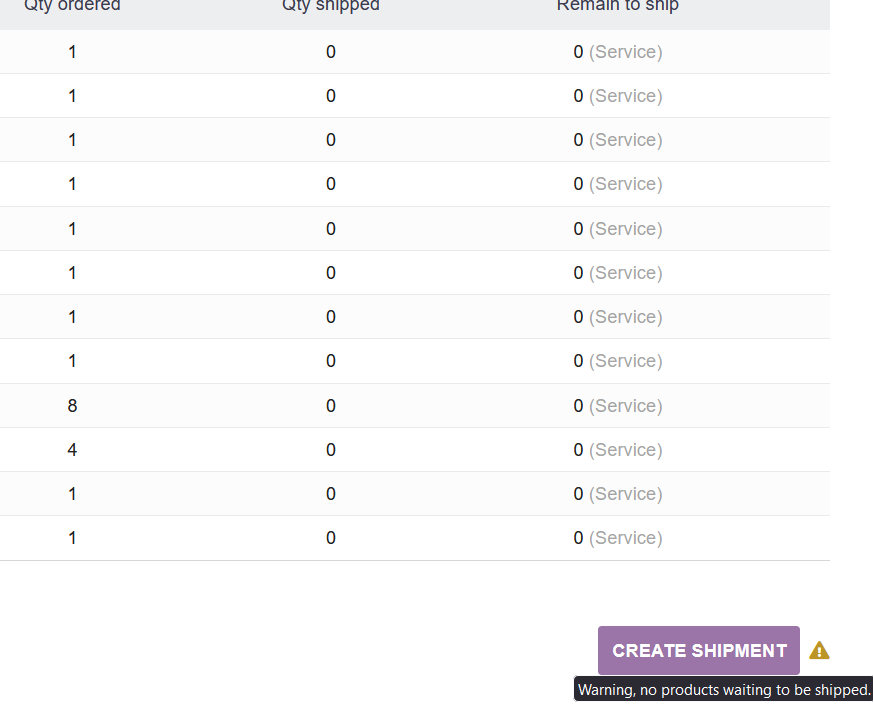Sort by the Qty ordered column header
The height and width of the screenshot is (725, 873).
(x=71, y=7)
